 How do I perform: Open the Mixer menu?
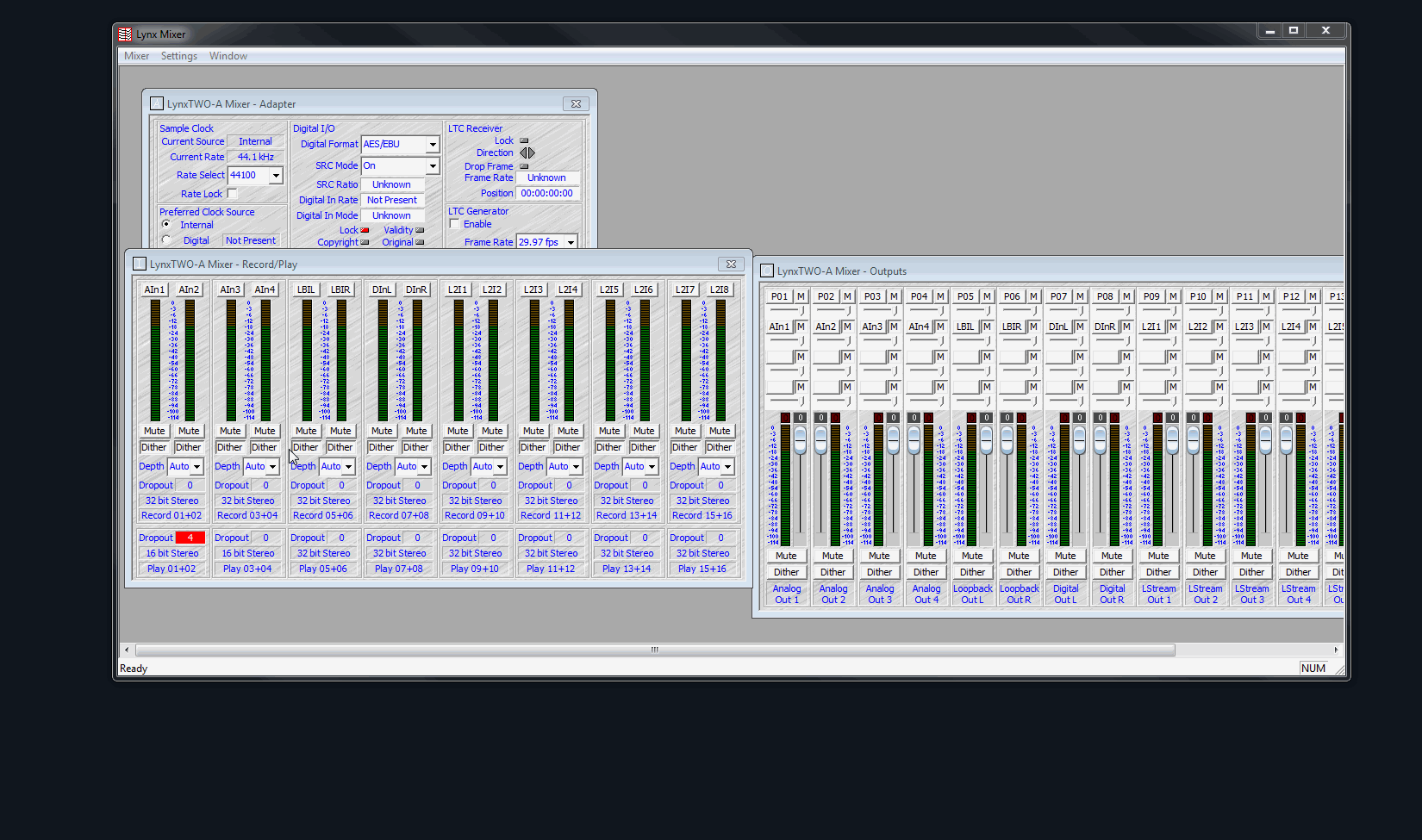pyautogui.click(x=136, y=56)
